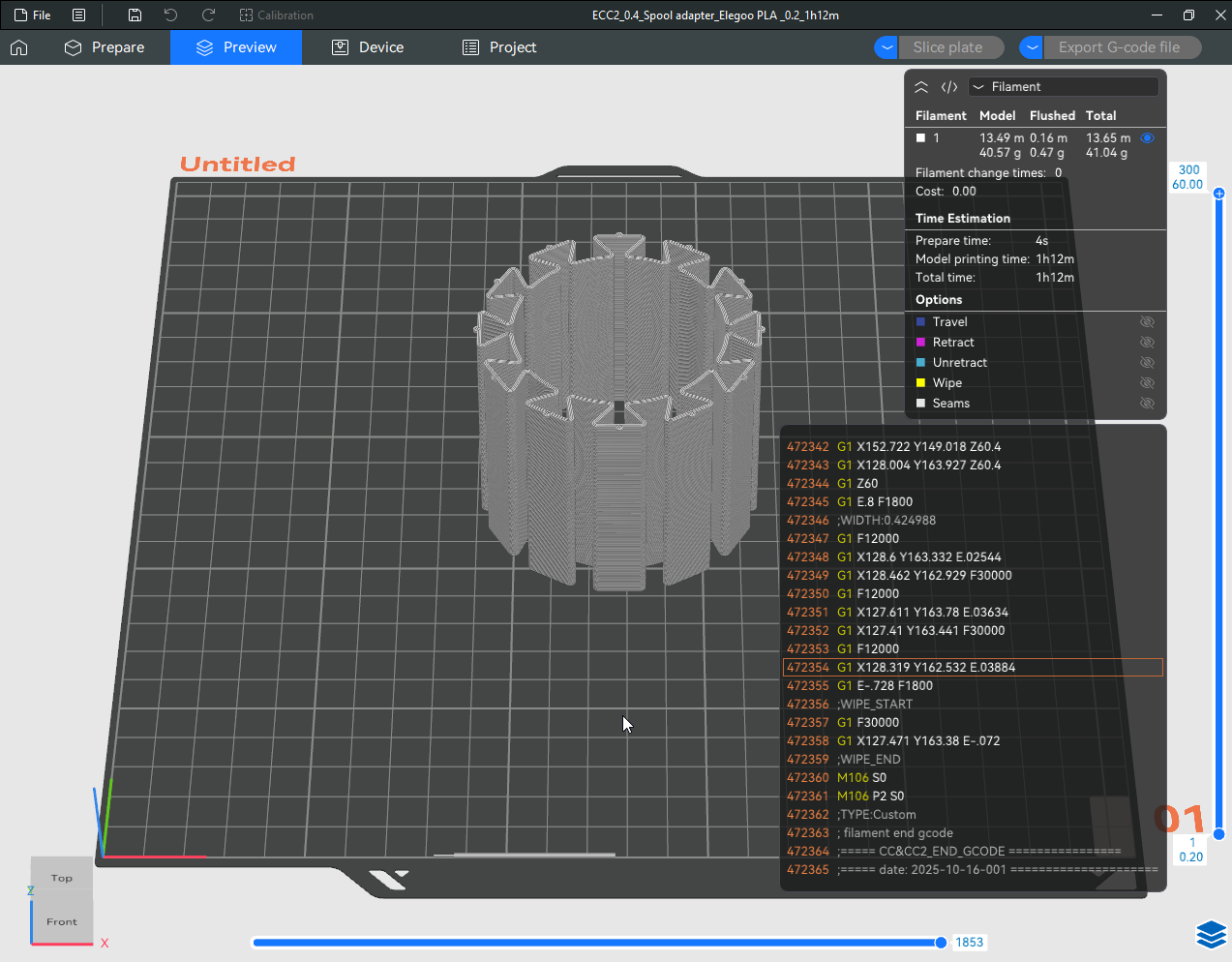Expand the Slice plate dropdown arrow
The height and width of the screenshot is (962, 1232).
pyautogui.click(x=886, y=47)
